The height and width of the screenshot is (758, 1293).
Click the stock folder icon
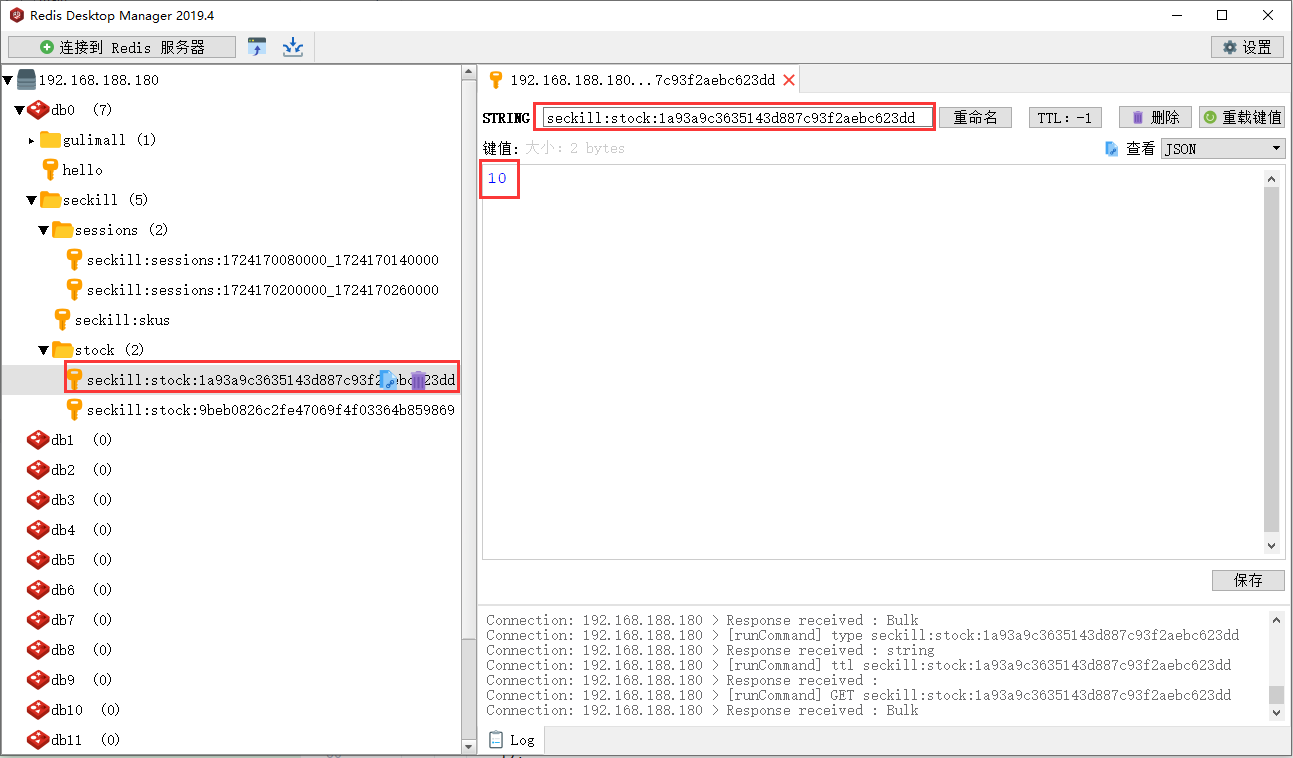click(62, 350)
